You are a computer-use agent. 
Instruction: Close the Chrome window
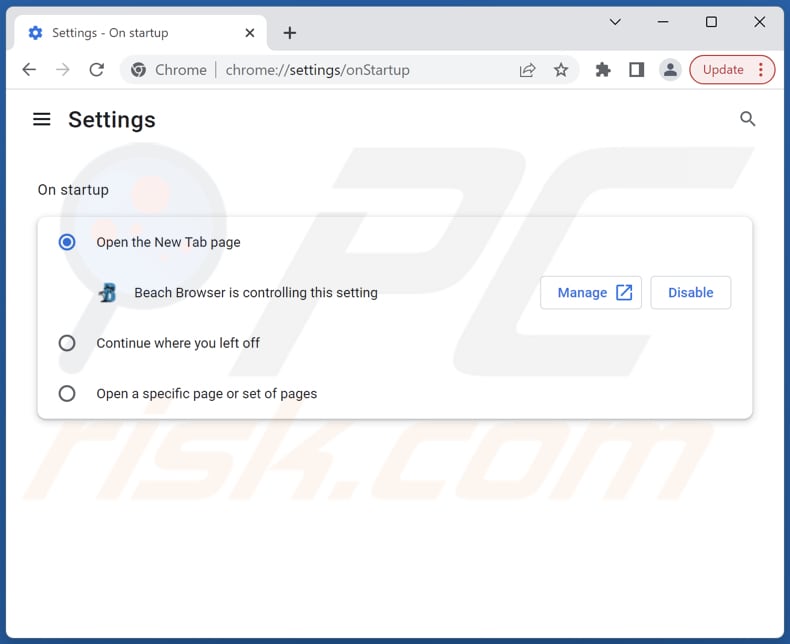pyautogui.click(x=760, y=22)
